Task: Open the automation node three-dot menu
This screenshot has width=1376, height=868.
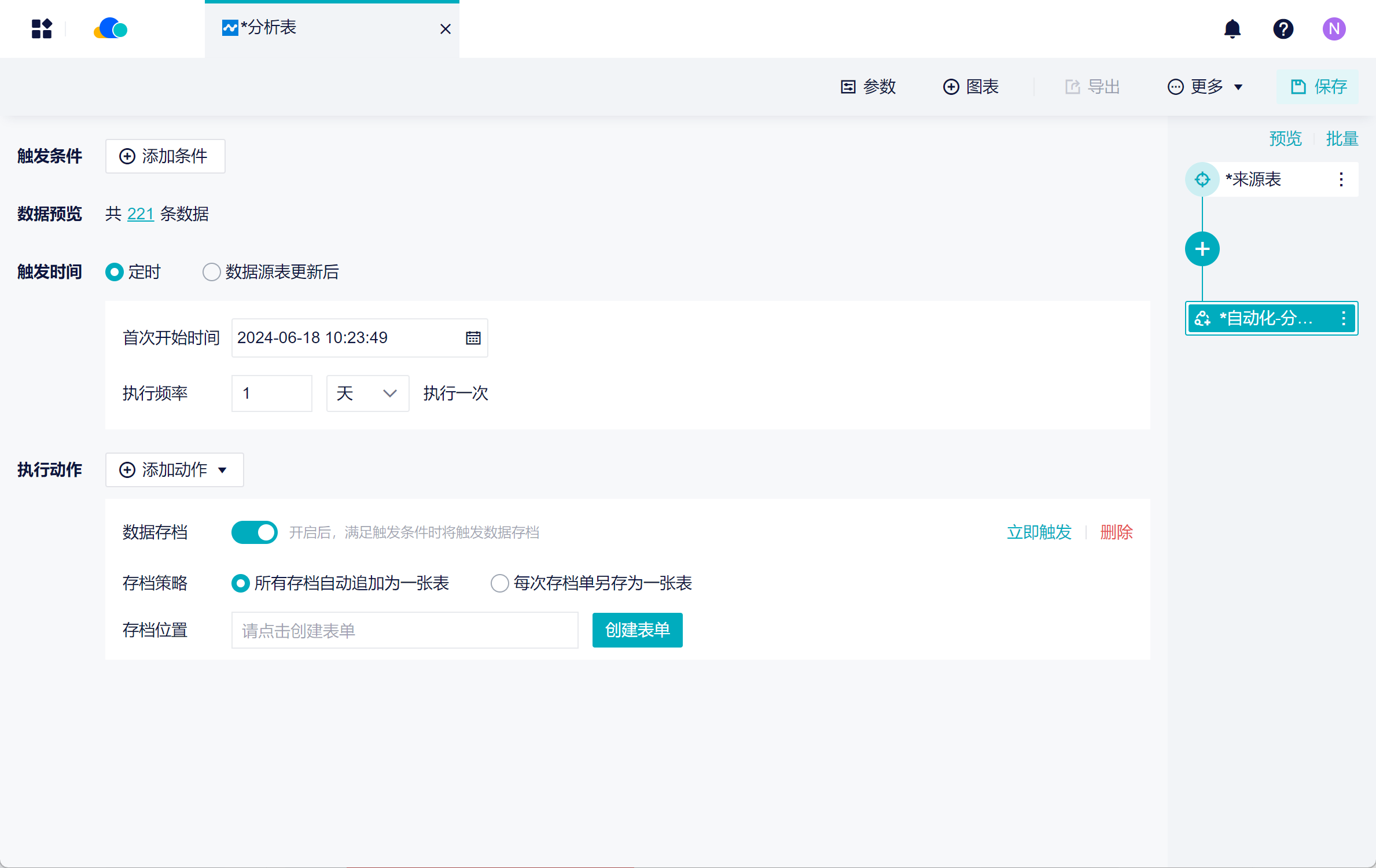Action: pos(1343,318)
